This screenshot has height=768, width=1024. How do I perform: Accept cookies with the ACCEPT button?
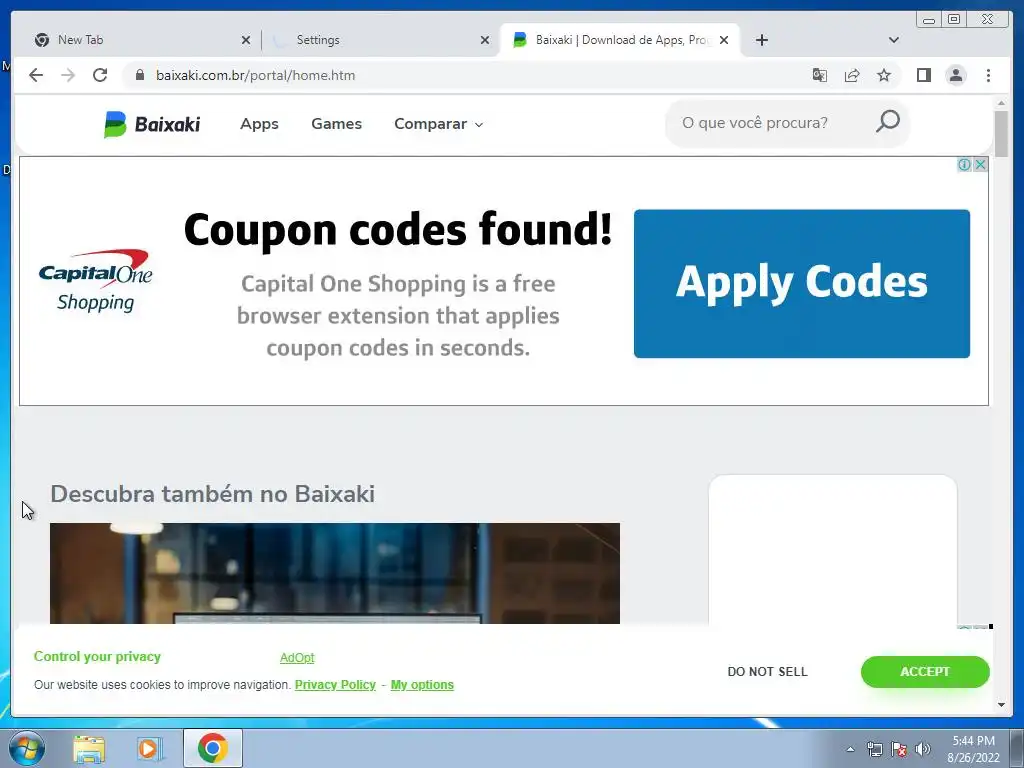[925, 671]
